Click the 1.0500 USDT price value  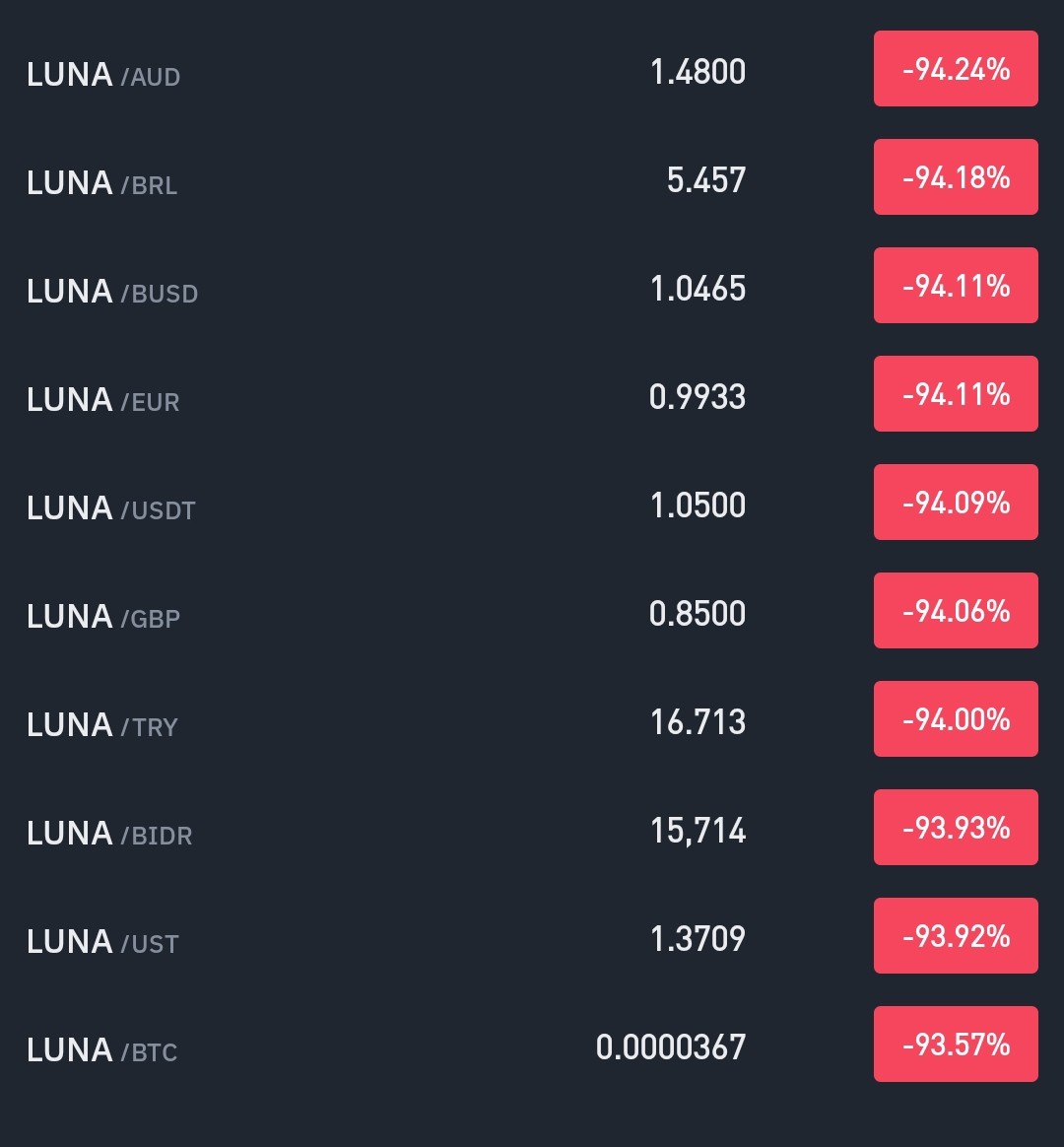[698, 506]
